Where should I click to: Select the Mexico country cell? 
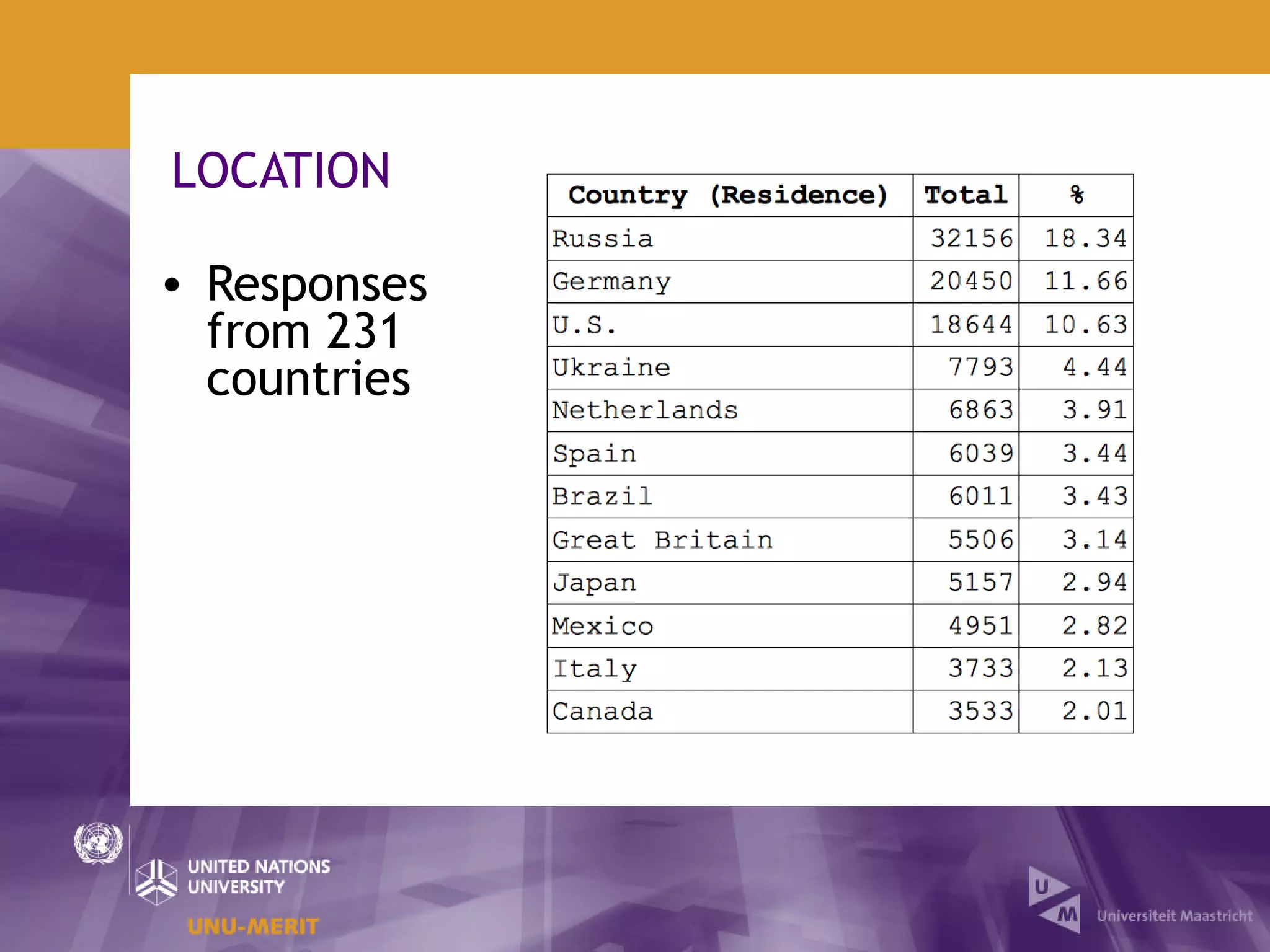click(729, 626)
